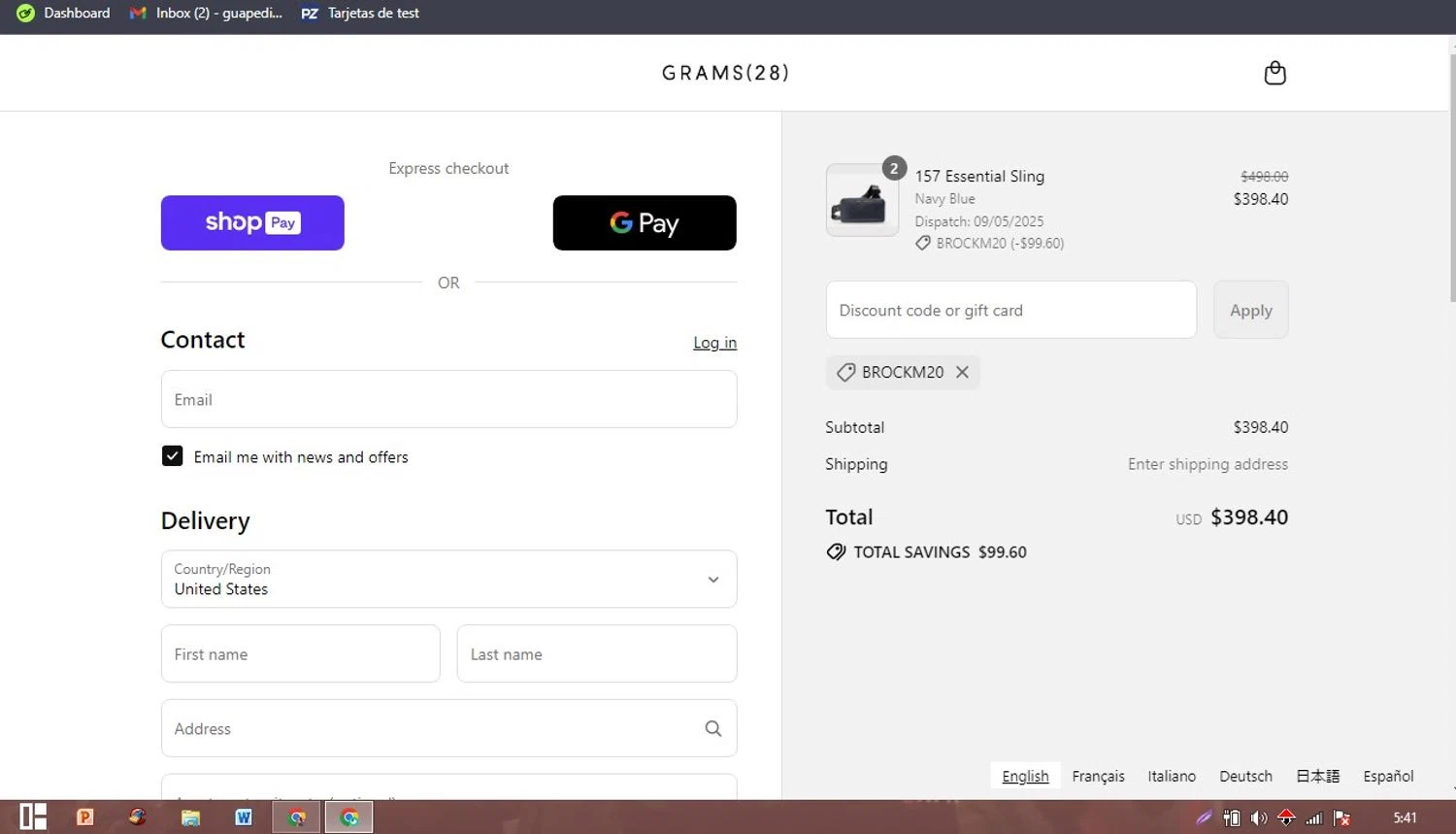Screen dimensions: 1456x834
Task: Click the action center flag tray icon
Action: 1342,817
